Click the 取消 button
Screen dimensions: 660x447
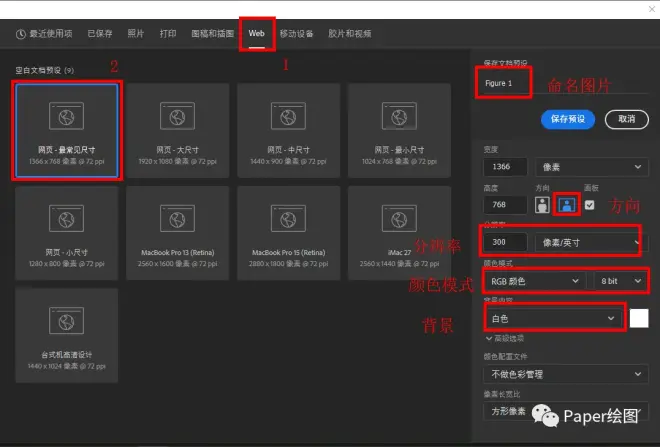(x=626, y=119)
